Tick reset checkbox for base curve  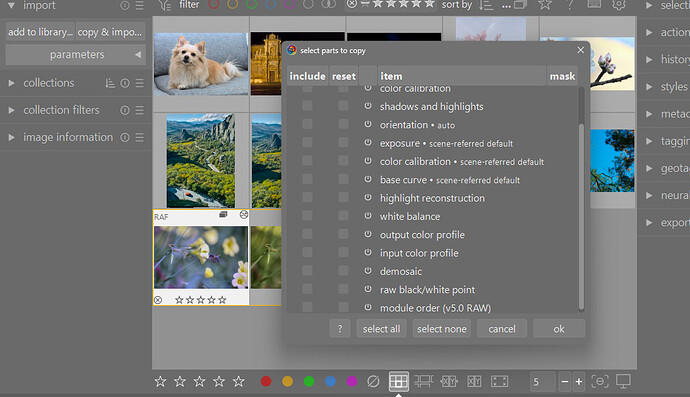[x=343, y=179]
